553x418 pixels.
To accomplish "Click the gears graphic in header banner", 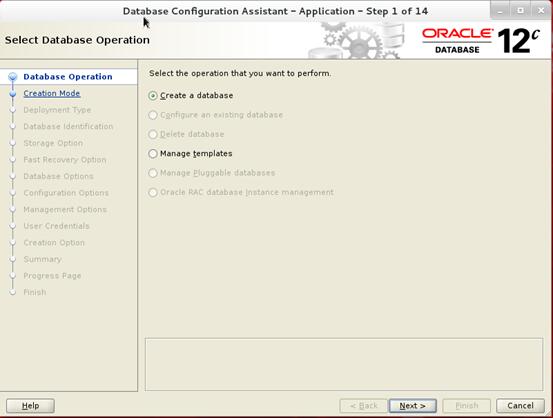I will point(356,40).
